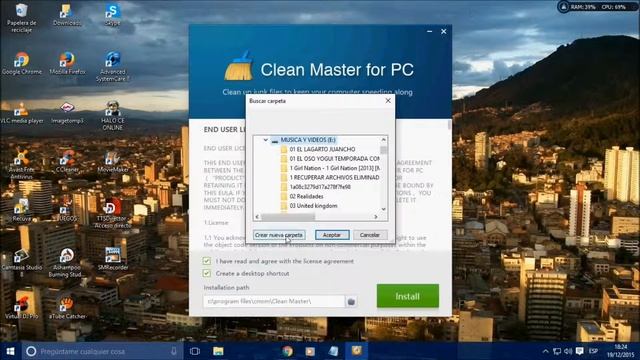
Task: Select the JUEGOS desktop shortcut
Action: (x=67, y=211)
